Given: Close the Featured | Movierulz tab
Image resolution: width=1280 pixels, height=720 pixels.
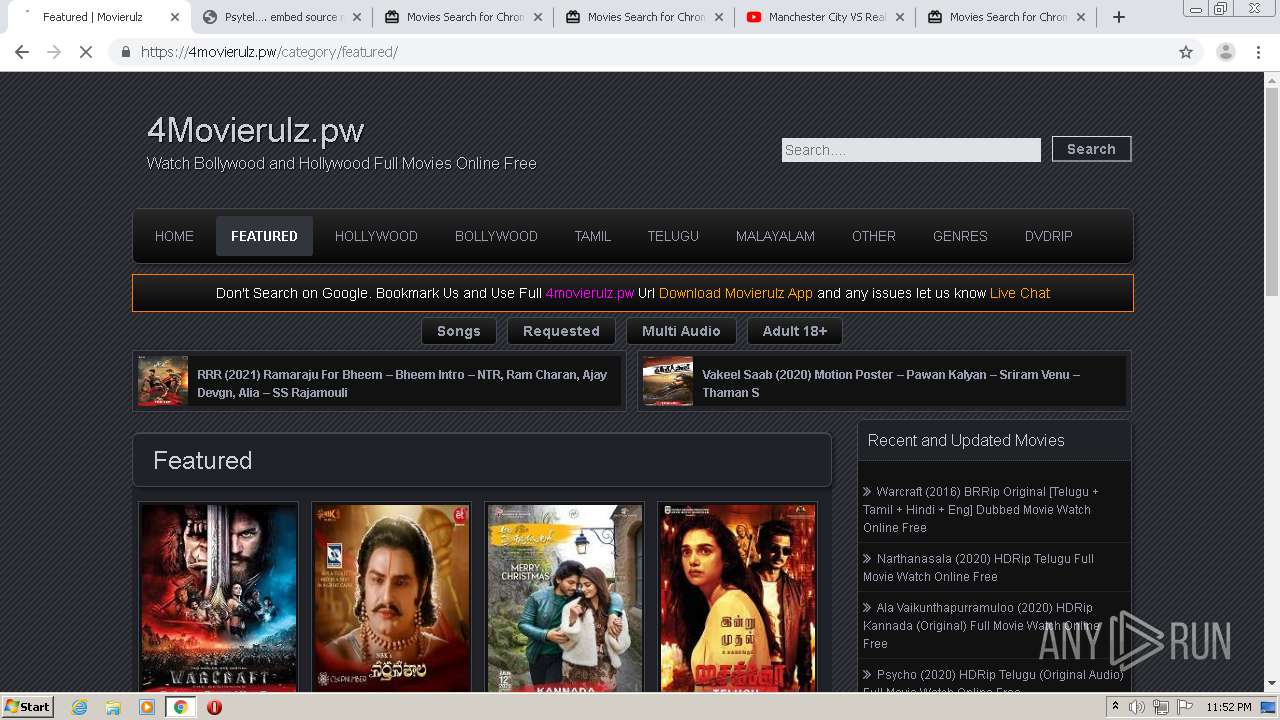Looking at the screenshot, I should point(174,17).
